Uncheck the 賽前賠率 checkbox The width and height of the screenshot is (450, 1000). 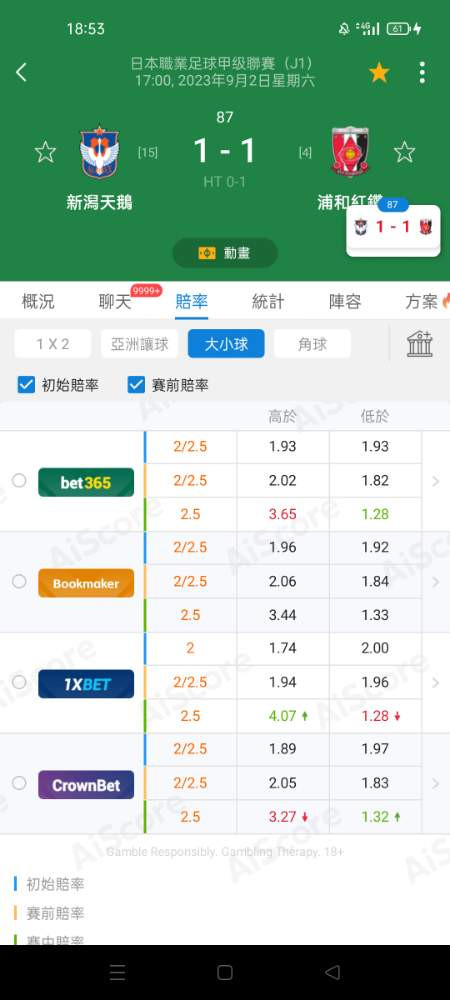click(136, 385)
